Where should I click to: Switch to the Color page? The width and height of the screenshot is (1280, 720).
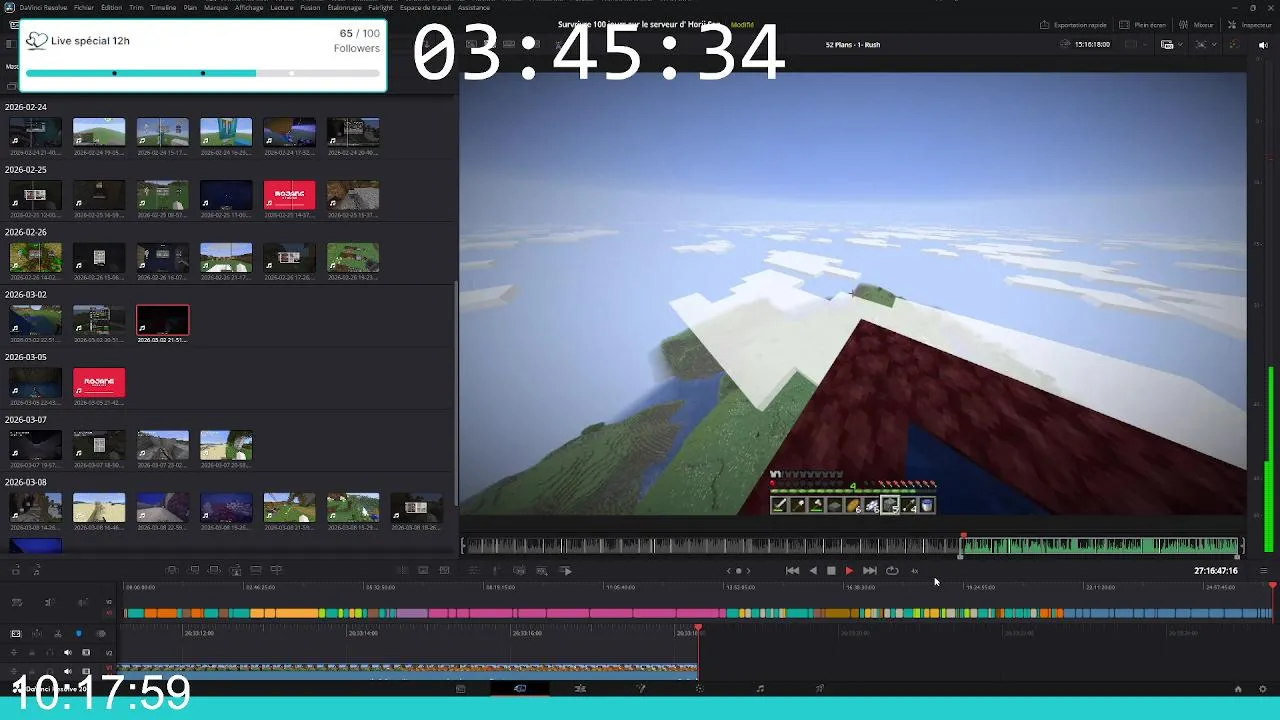pyautogui.click(x=700, y=689)
